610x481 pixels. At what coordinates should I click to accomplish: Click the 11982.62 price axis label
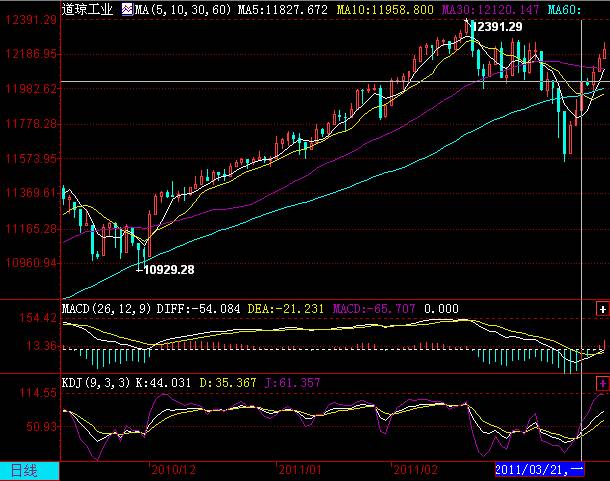click(31, 89)
